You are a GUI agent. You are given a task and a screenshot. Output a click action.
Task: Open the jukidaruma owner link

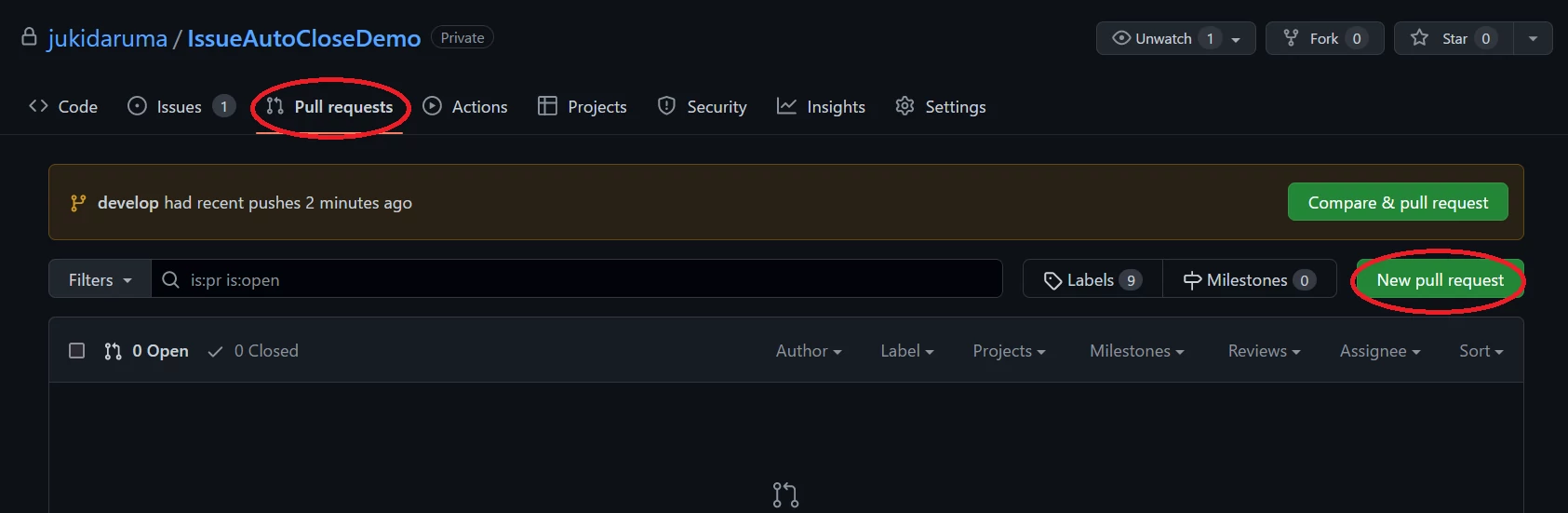point(107,38)
